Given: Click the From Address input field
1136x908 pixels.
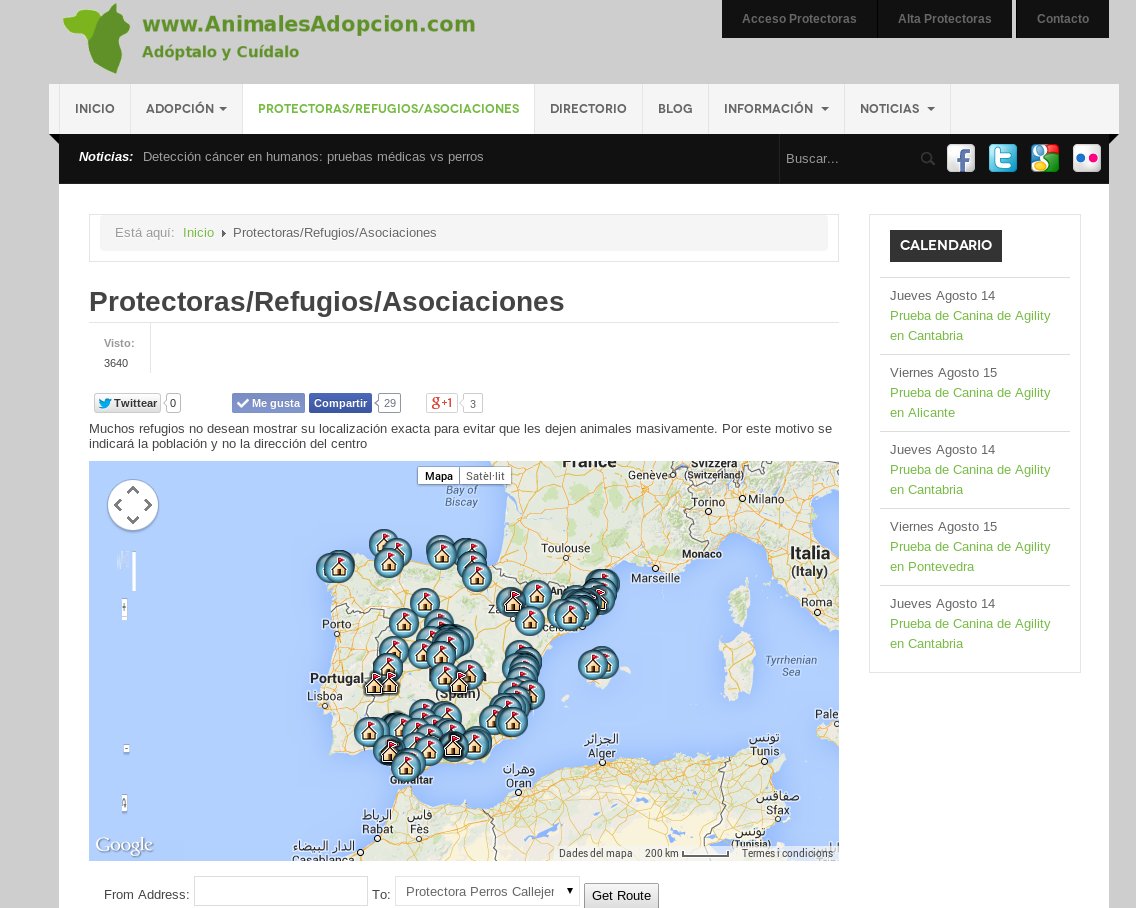Looking at the screenshot, I should [x=281, y=891].
